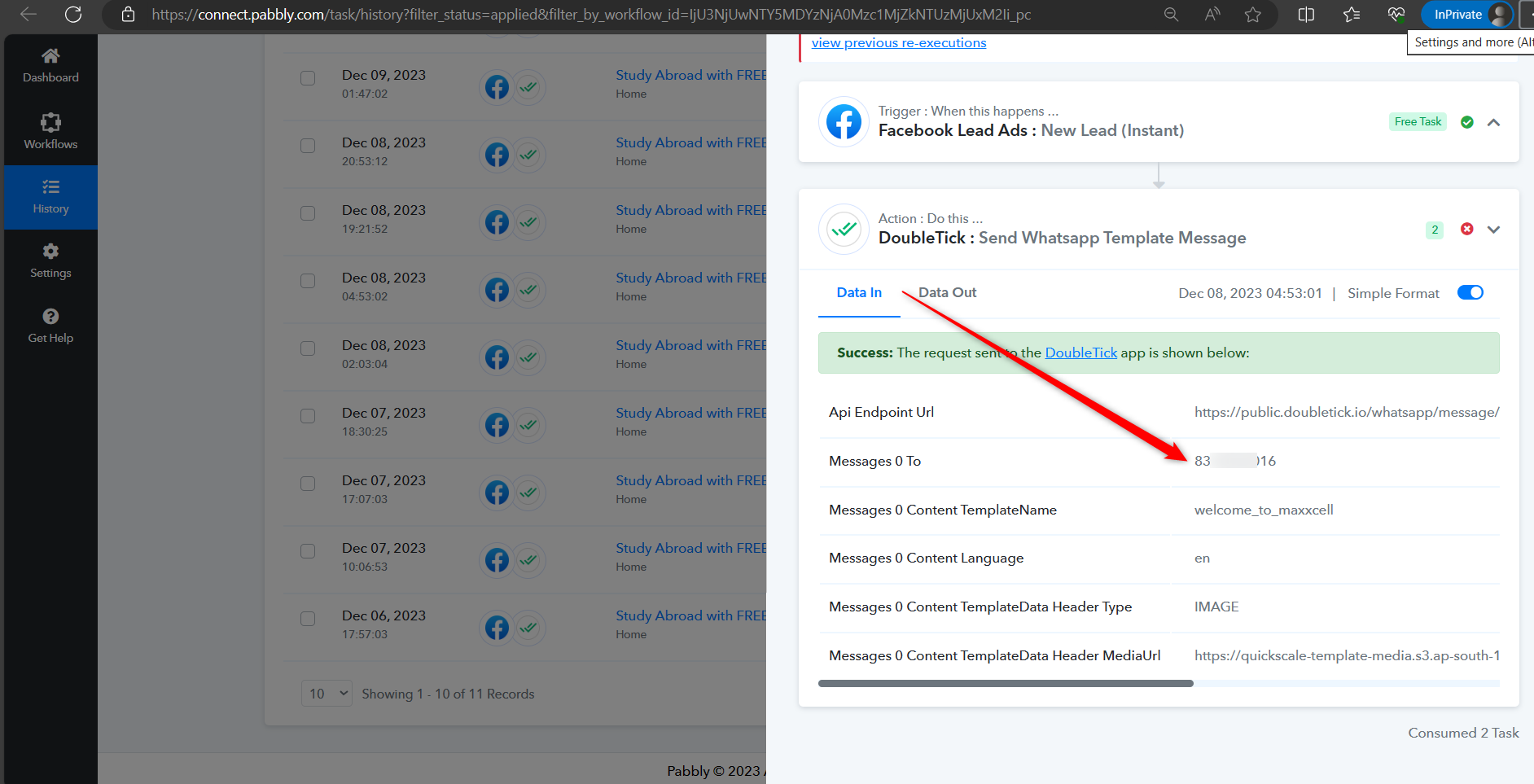The image size is (1534, 784).
Task: Click the Free Task badge
Action: [x=1418, y=122]
